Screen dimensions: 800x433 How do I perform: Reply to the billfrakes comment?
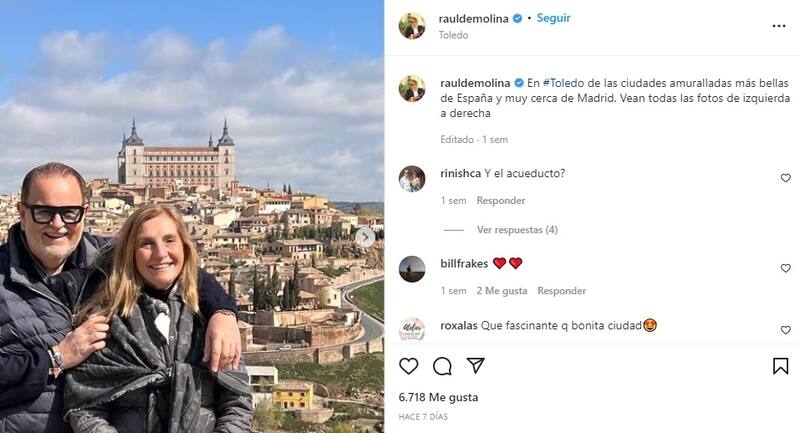(561, 291)
